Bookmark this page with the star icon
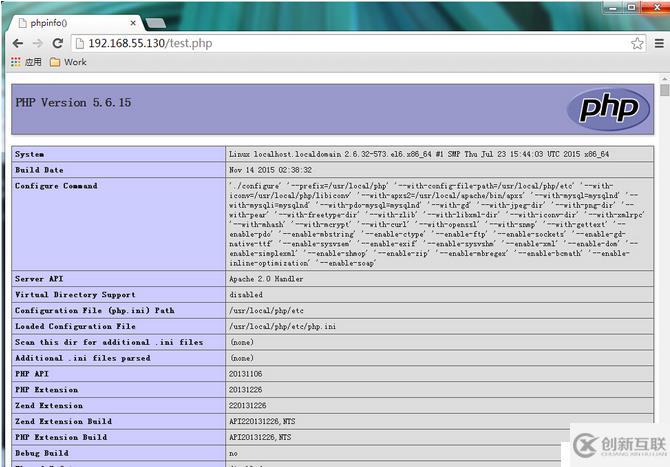The image size is (670, 467). (x=637, y=43)
